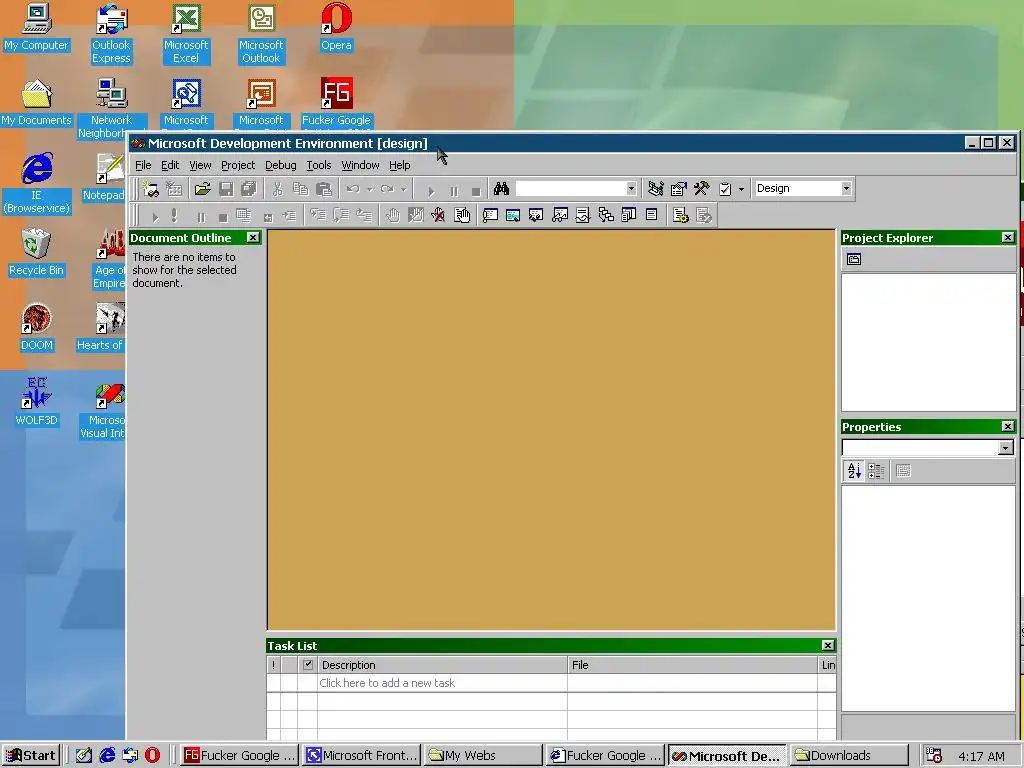Click 'Click here to add a new task' row

click(551, 683)
